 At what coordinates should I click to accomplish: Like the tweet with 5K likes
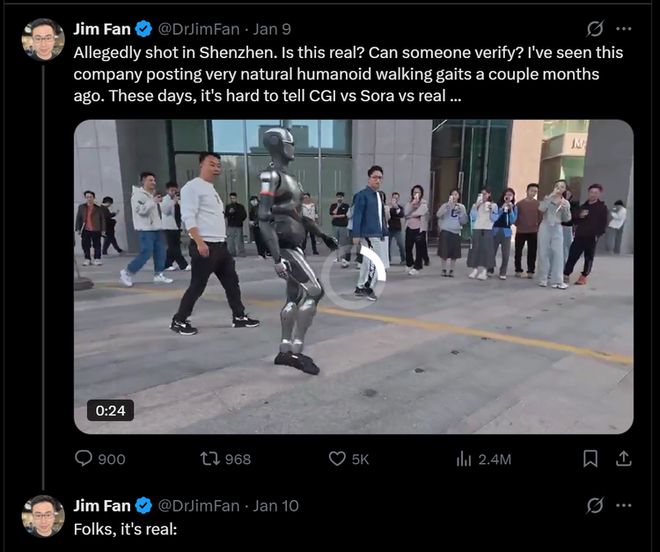click(x=337, y=459)
